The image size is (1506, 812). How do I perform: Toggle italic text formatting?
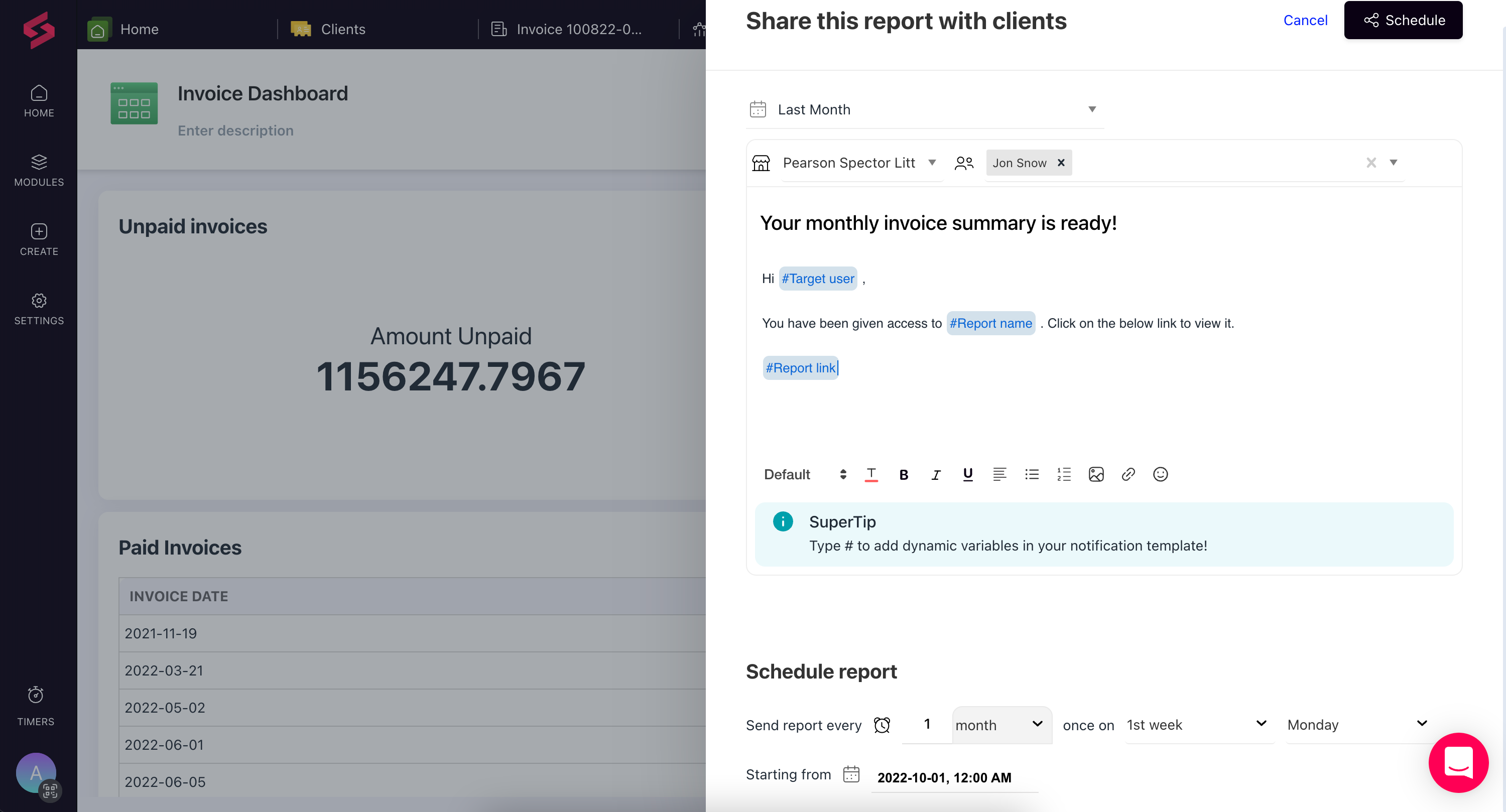point(935,475)
